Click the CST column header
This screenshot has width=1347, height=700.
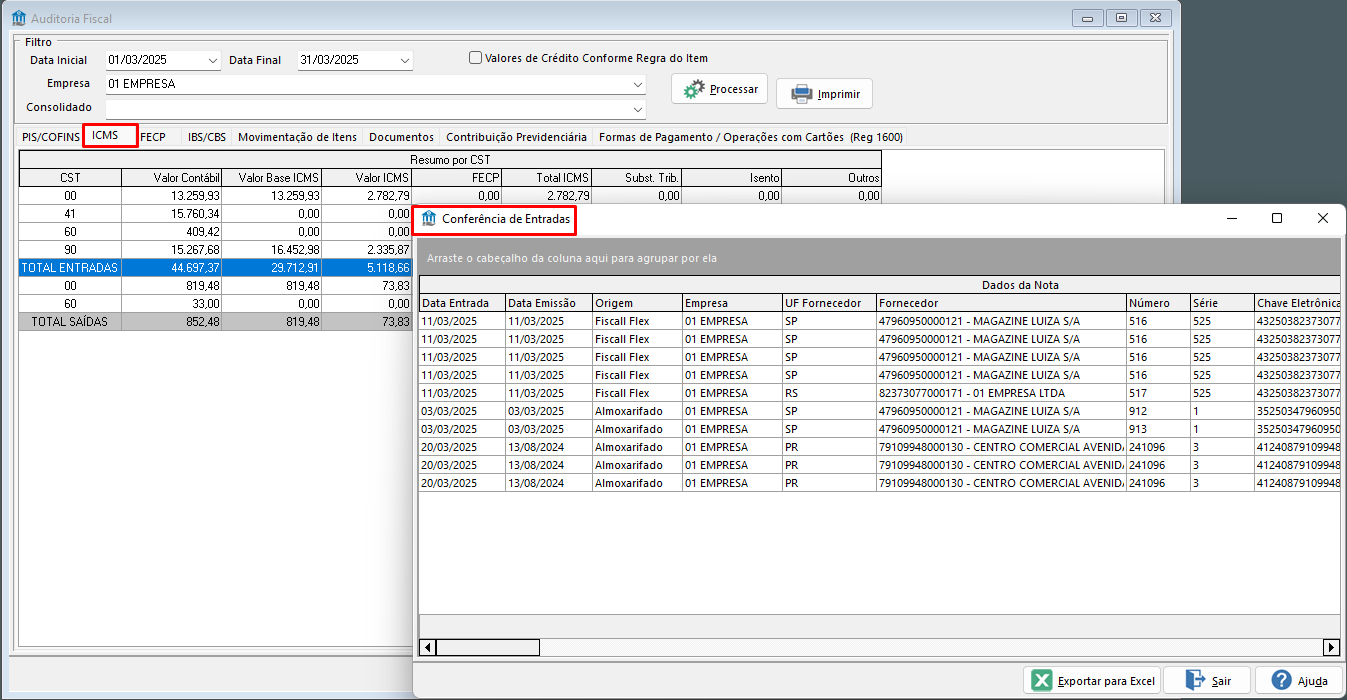pos(70,178)
